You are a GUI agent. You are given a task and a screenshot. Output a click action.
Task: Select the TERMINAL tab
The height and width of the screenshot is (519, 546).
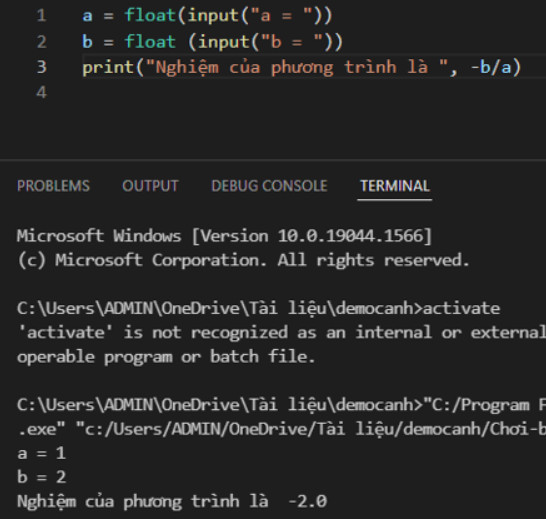point(395,186)
